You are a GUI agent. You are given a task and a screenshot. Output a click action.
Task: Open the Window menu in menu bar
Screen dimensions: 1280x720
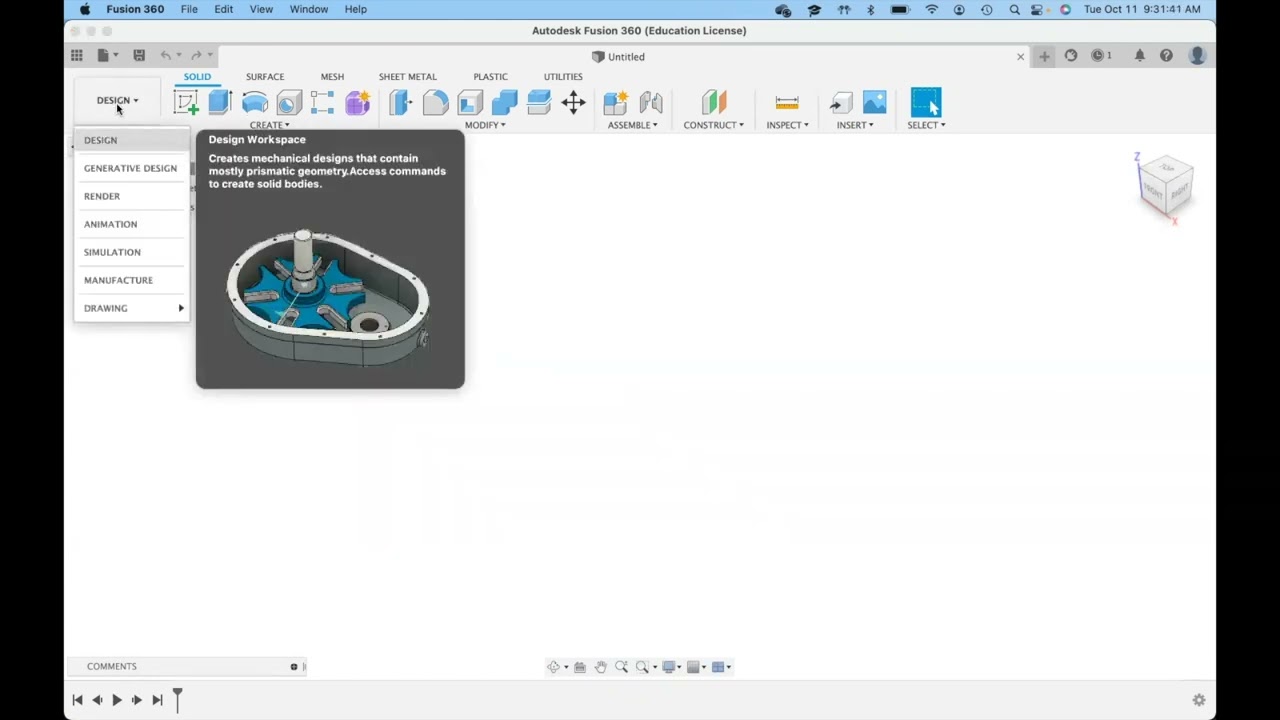[x=309, y=9]
